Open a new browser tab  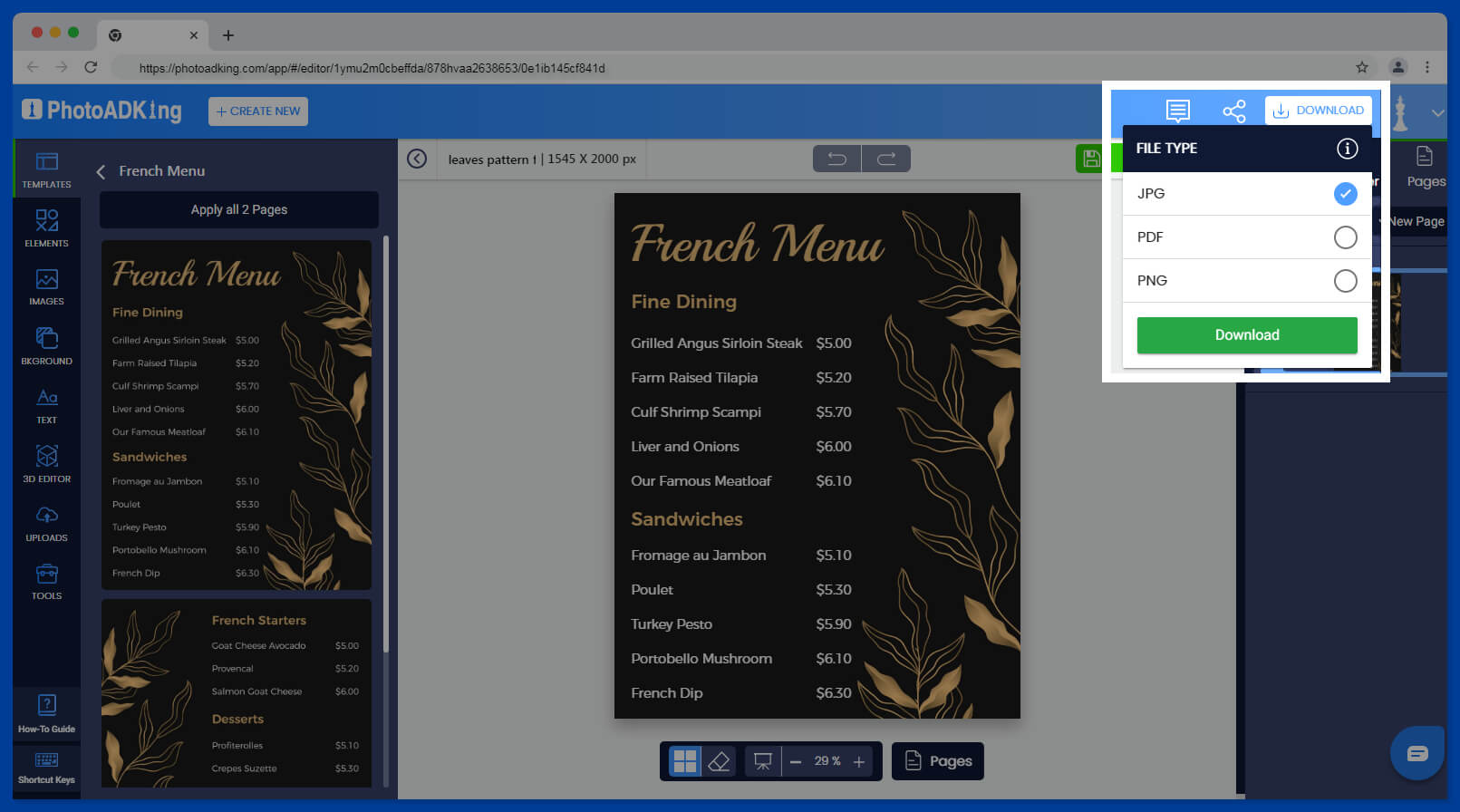pos(228,35)
